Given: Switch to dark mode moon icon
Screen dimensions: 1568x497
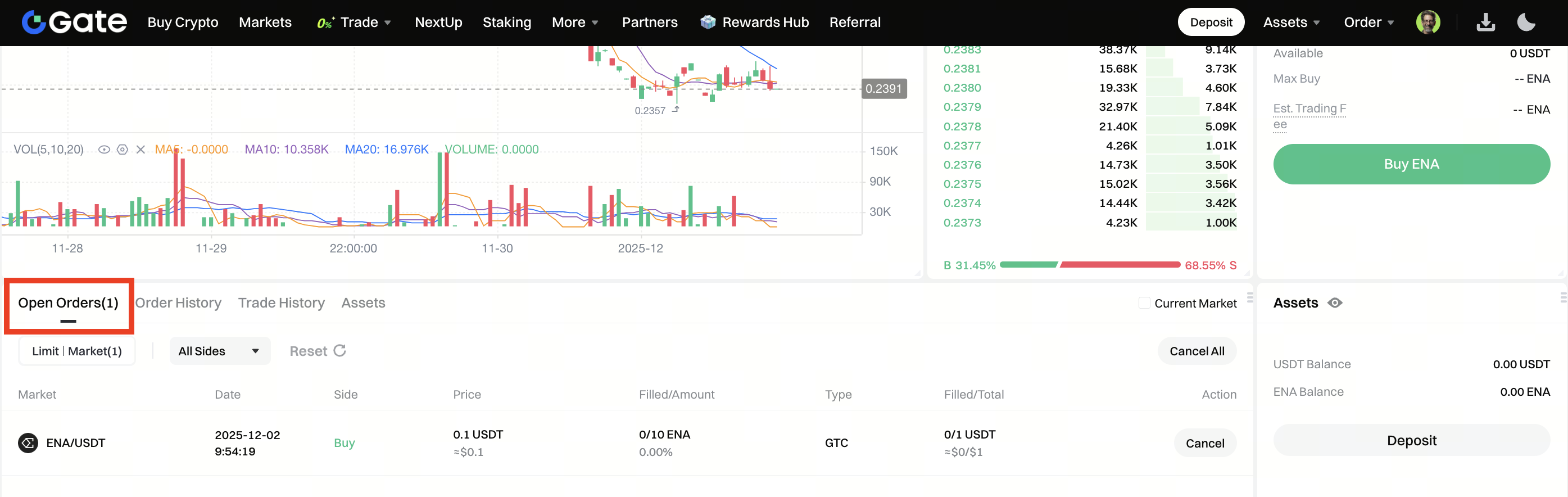Looking at the screenshot, I should coord(1526,22).
